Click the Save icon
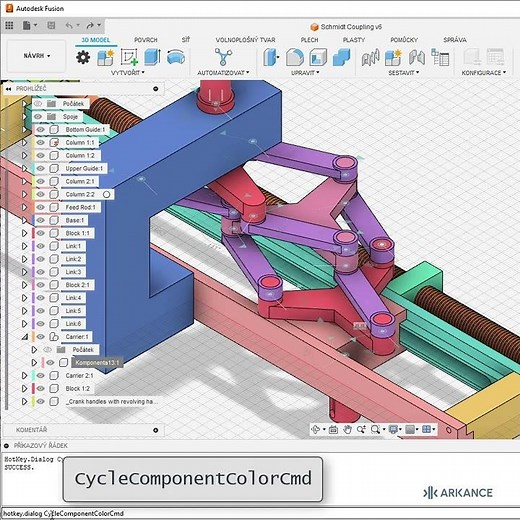Viewport: 520px width, 520px height. coord(51,25)
